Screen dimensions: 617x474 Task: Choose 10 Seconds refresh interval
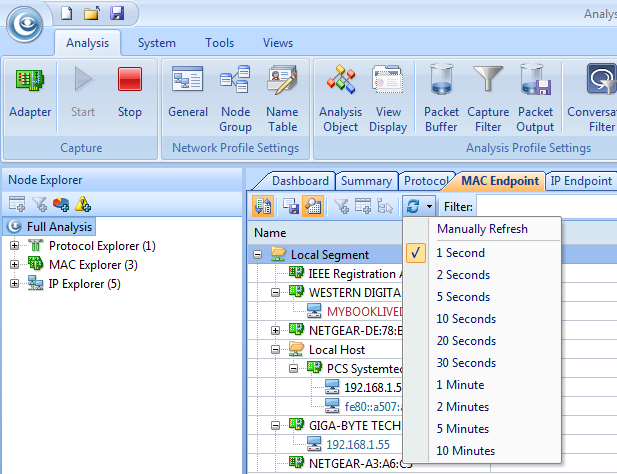[x=482, y=319]
